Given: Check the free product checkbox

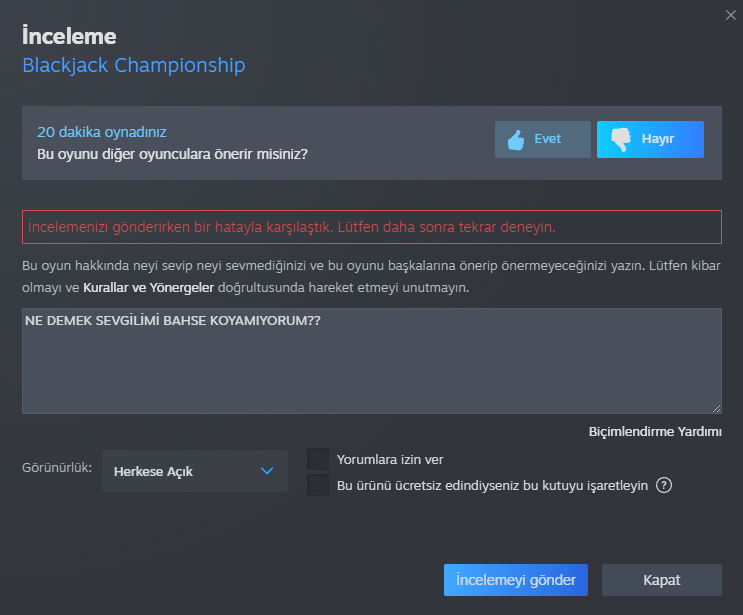Looking at the screenshot, I should coord(318,485).
